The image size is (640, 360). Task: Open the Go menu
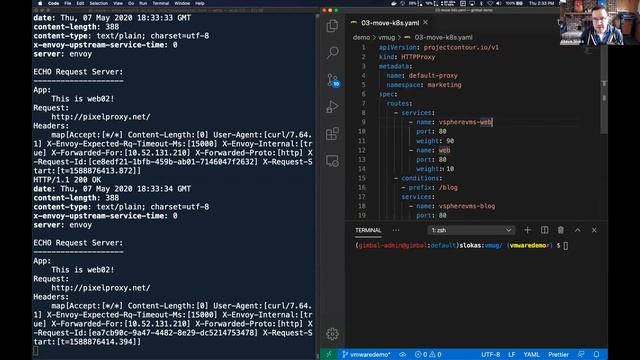pyautogui.click(x=131, y=3)
